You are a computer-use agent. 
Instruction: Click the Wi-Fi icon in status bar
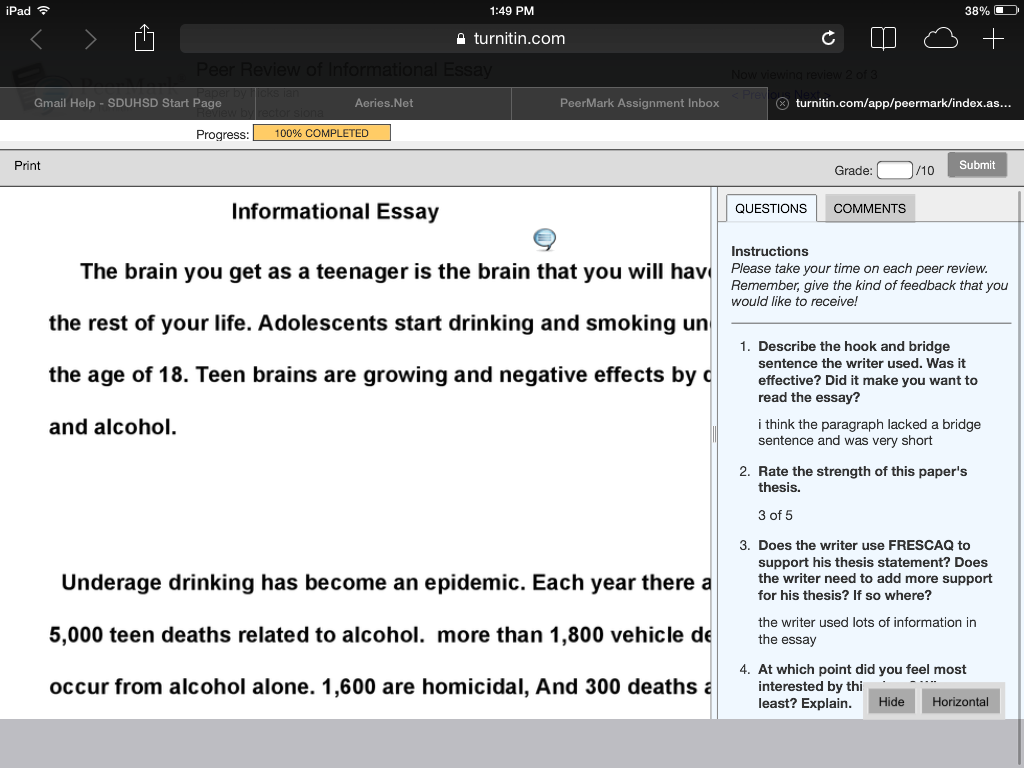(x=44, y=10)
